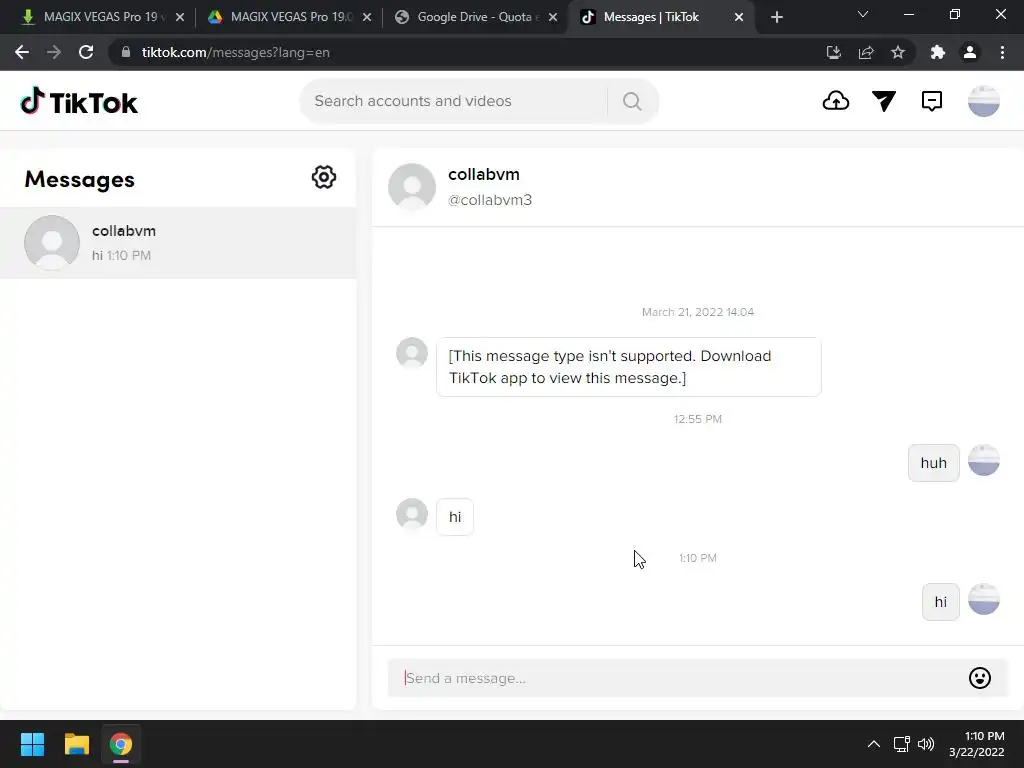
Task: Click @collabvm3 username in chat header
Action: coord(490,200)
